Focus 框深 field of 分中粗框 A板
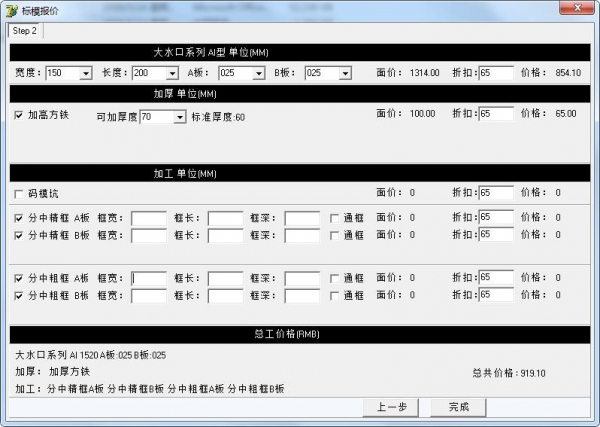600x427 pixels. (x=302, y=278)
